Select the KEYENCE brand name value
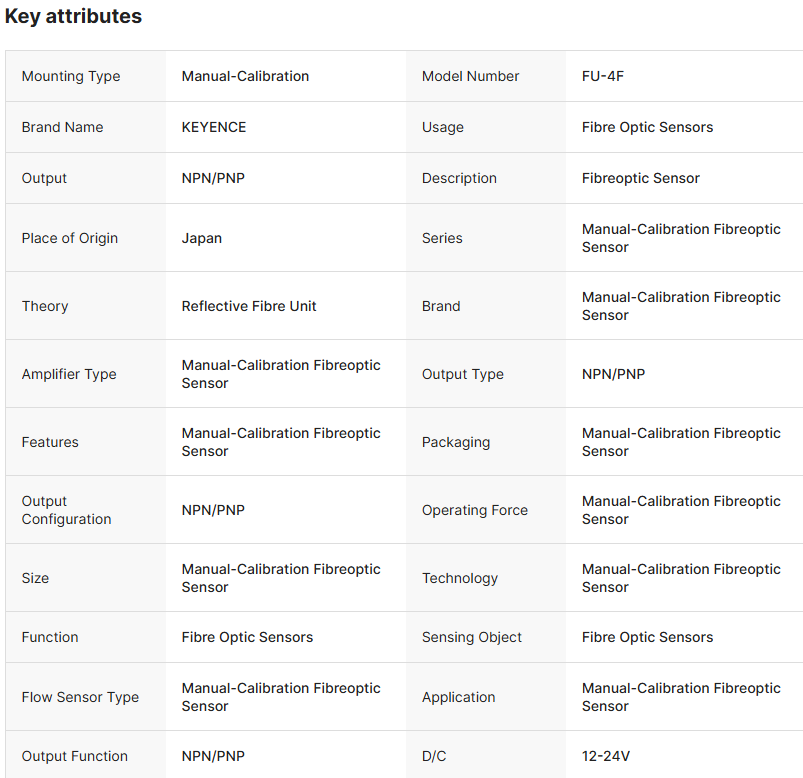Image resolution: width=803 pixels, height=778 pixels. (214, 127)
